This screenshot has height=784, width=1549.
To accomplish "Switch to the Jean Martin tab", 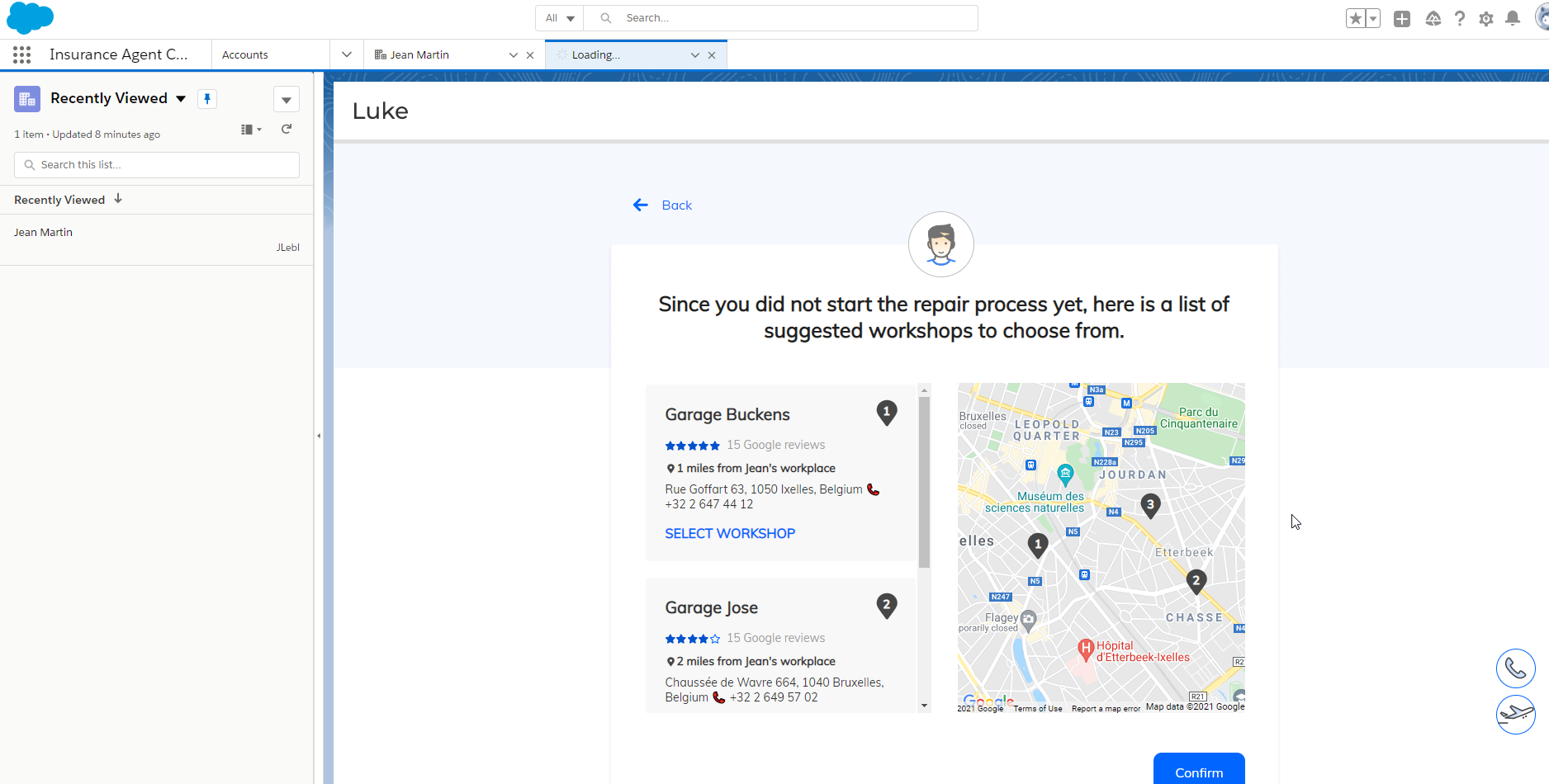I will (419, 55).
